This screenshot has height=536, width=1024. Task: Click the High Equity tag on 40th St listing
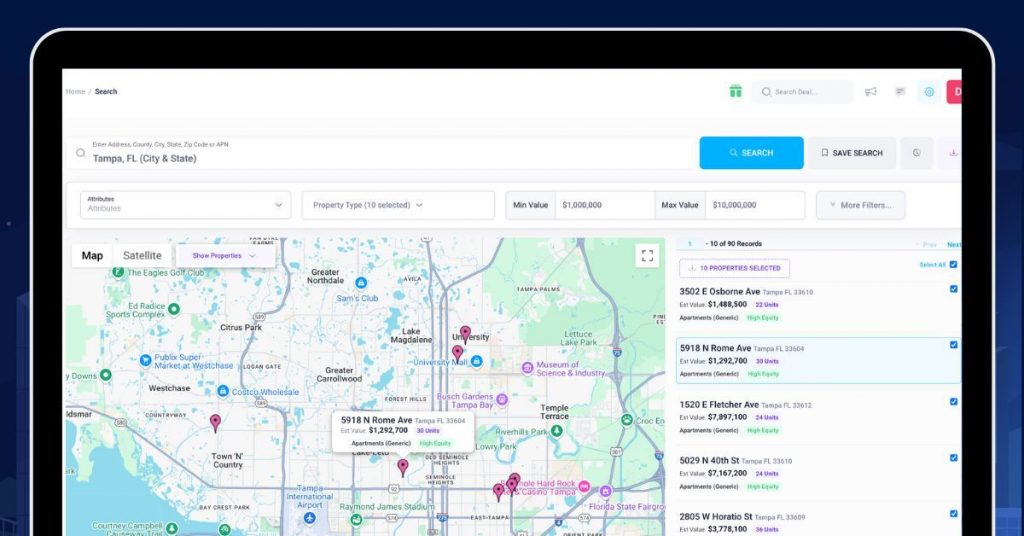click(763, 487)
